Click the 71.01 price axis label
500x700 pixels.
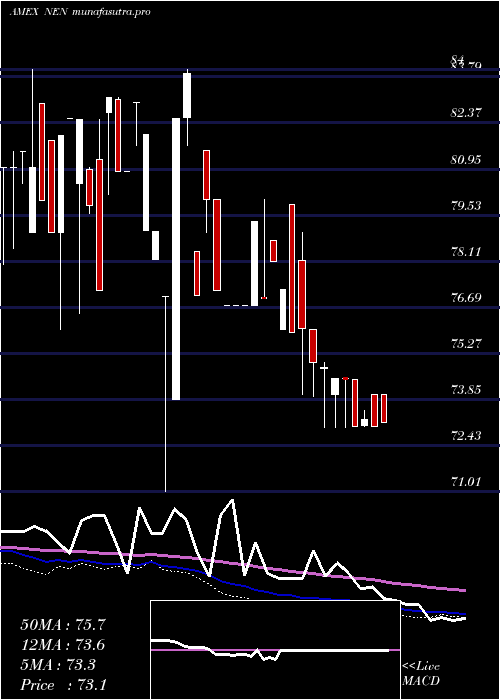point(466,482)
